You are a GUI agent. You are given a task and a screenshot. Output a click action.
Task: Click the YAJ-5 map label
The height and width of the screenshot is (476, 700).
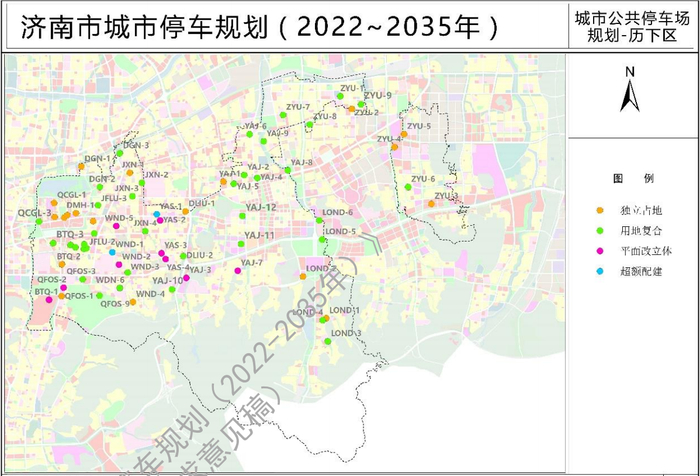(248, 186)
